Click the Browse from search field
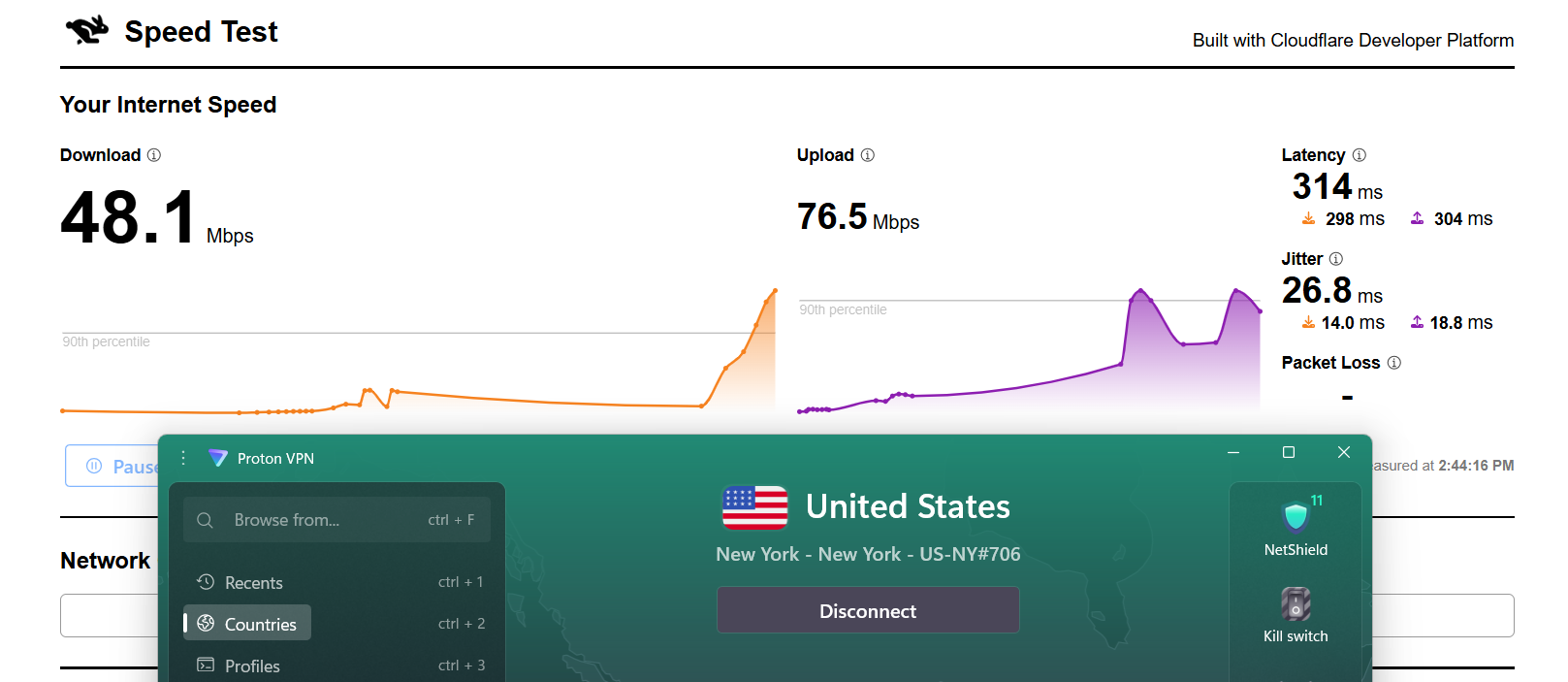 coord(336,520)
